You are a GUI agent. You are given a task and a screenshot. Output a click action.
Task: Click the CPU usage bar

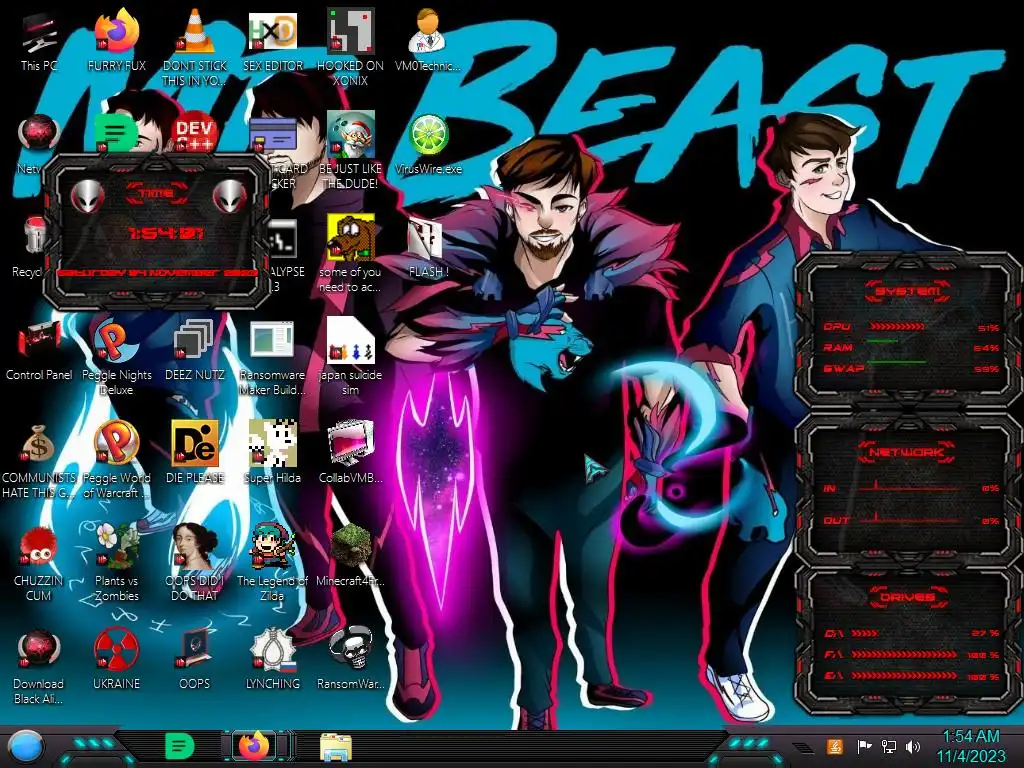897,327
